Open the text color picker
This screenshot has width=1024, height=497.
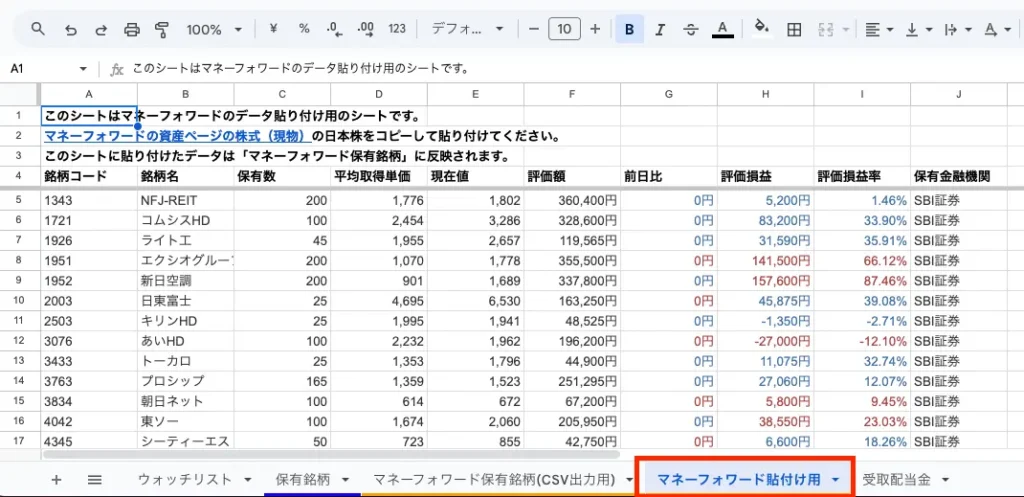tap(722, 29)
